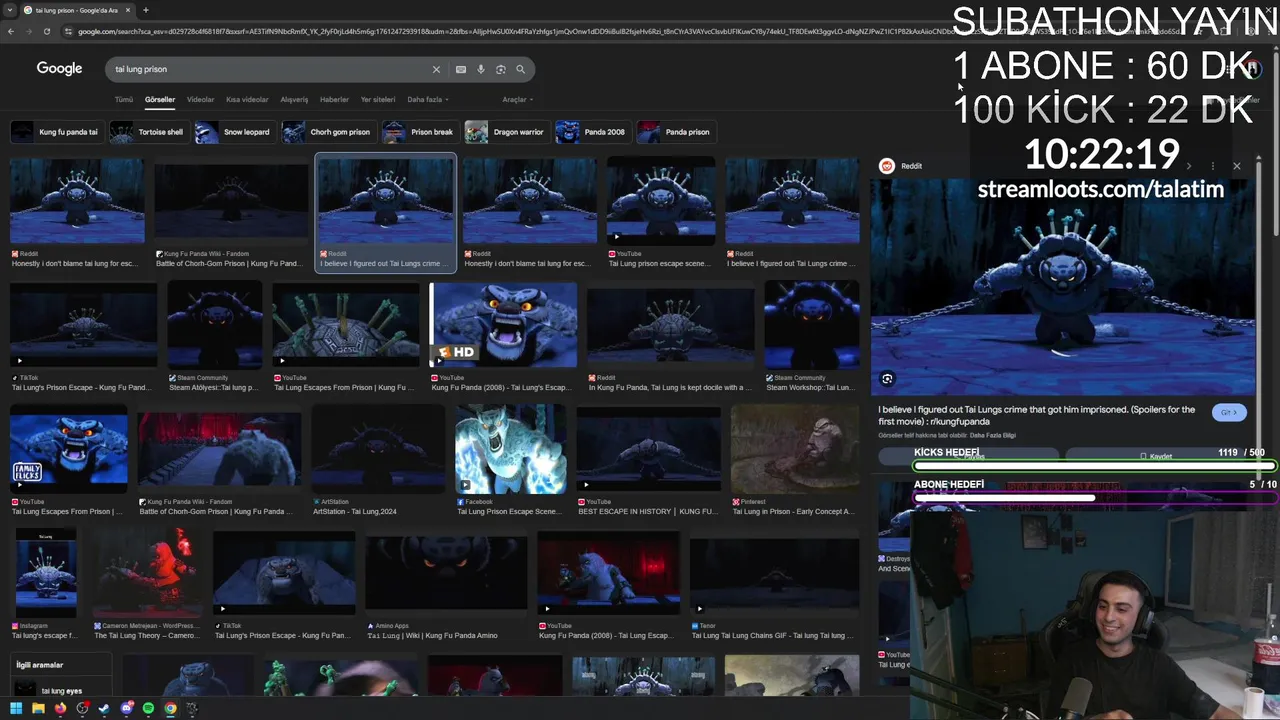The width and height of the screenshot is (1280, 720).
Task: Open Discord from the taskbar
Action: [x=126, y=708]
